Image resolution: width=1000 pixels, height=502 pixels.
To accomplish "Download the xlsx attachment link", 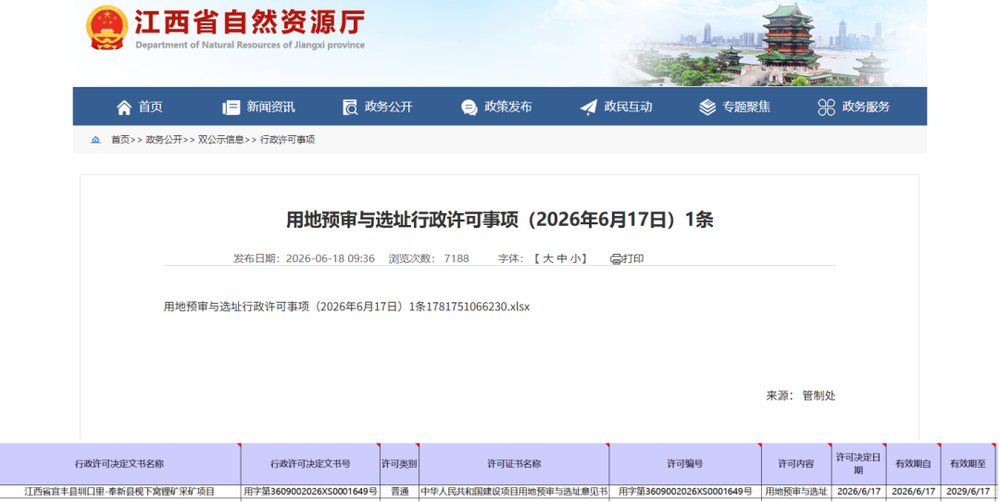I will pos(346,307).
